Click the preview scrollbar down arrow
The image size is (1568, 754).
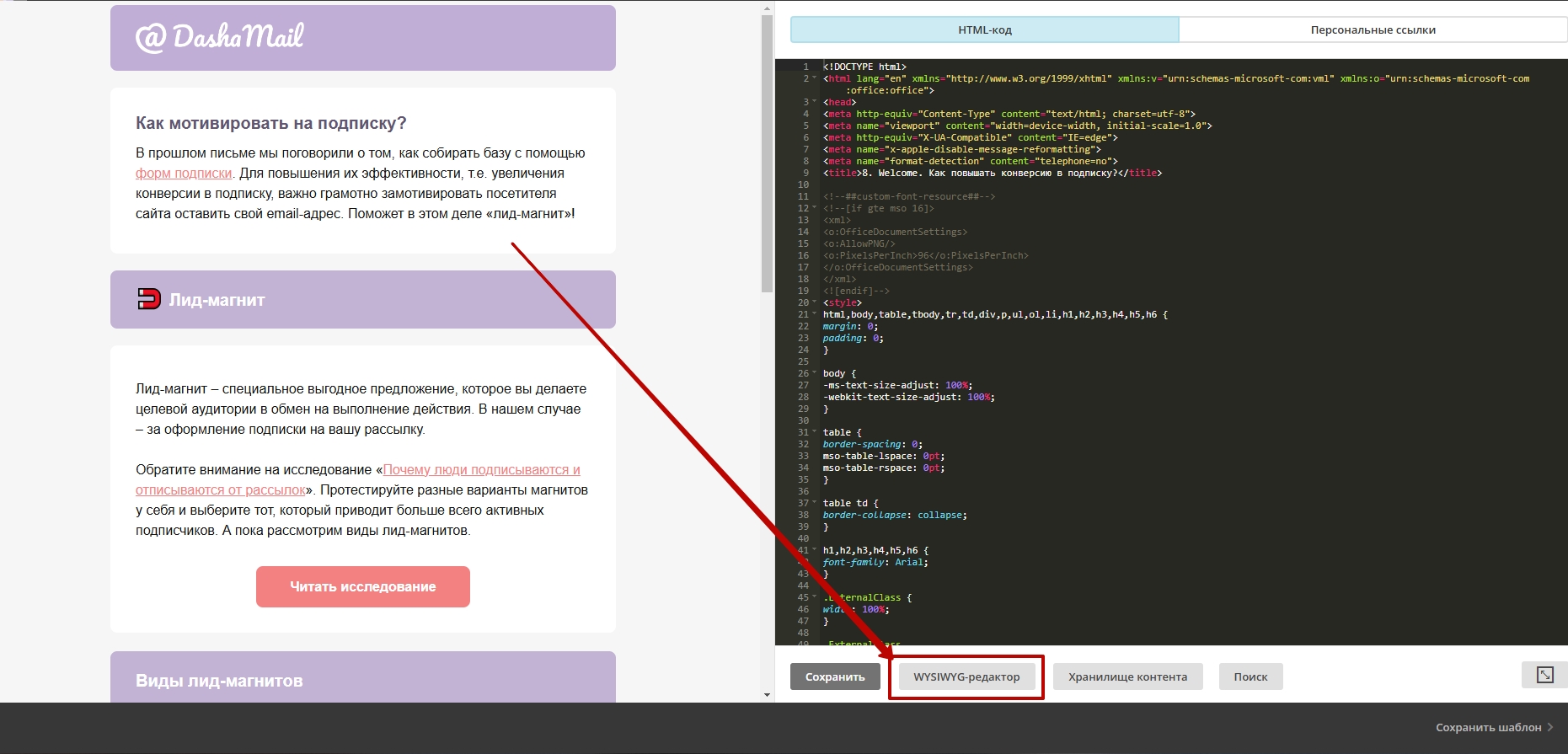767,695
